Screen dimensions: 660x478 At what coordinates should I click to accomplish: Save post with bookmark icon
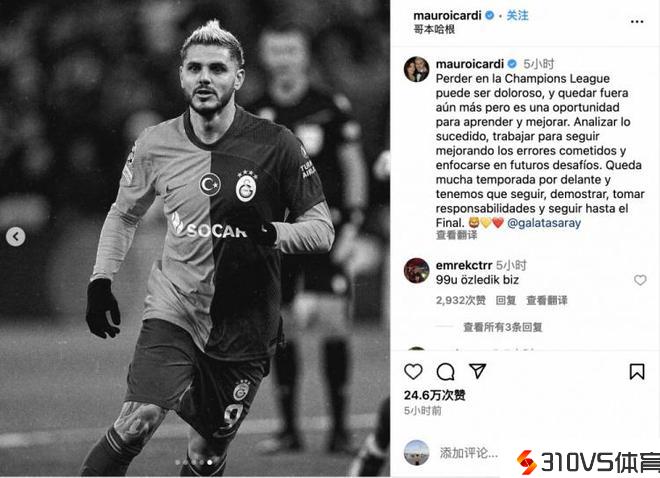[637, 372]
